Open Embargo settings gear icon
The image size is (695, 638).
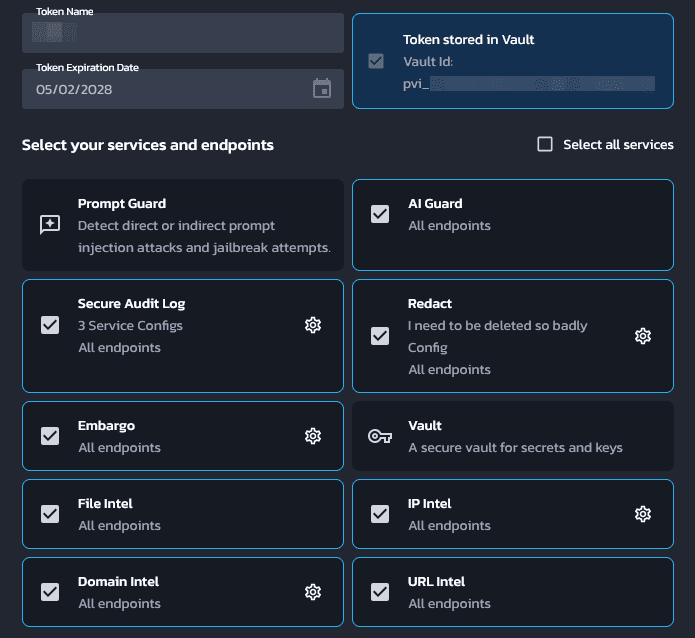(x=313, y=436)
